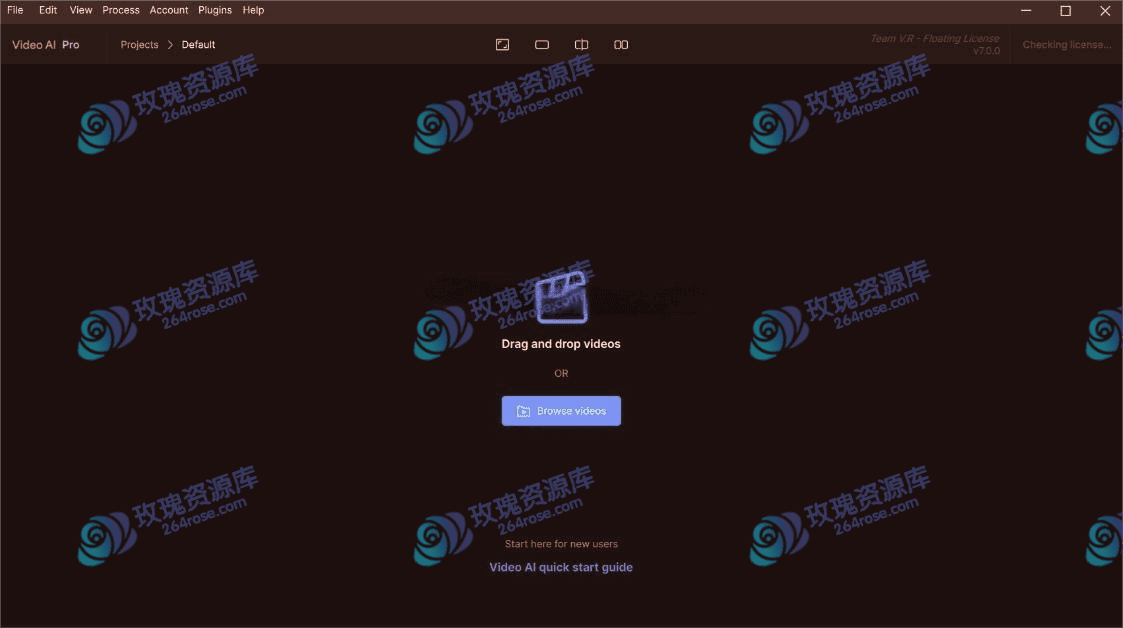Close the Video AI window
The height and width of the screenshot is (628, 1123).
pyautogui.click(x=1105, y=11)
